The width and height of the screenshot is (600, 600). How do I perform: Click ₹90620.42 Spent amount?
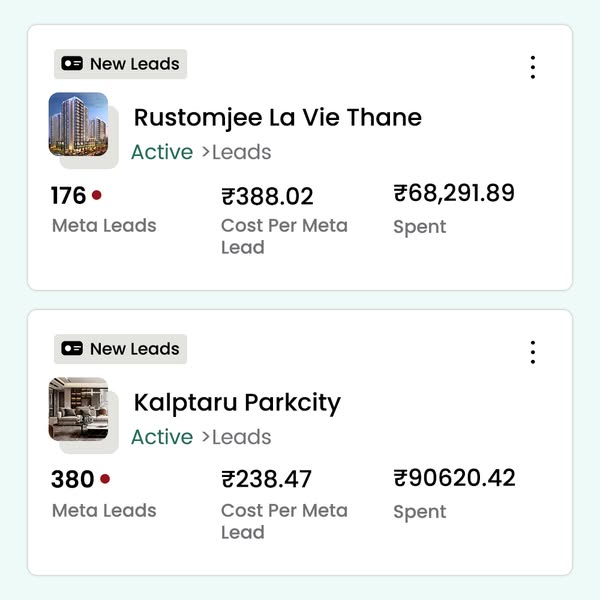tap(454, 478)
